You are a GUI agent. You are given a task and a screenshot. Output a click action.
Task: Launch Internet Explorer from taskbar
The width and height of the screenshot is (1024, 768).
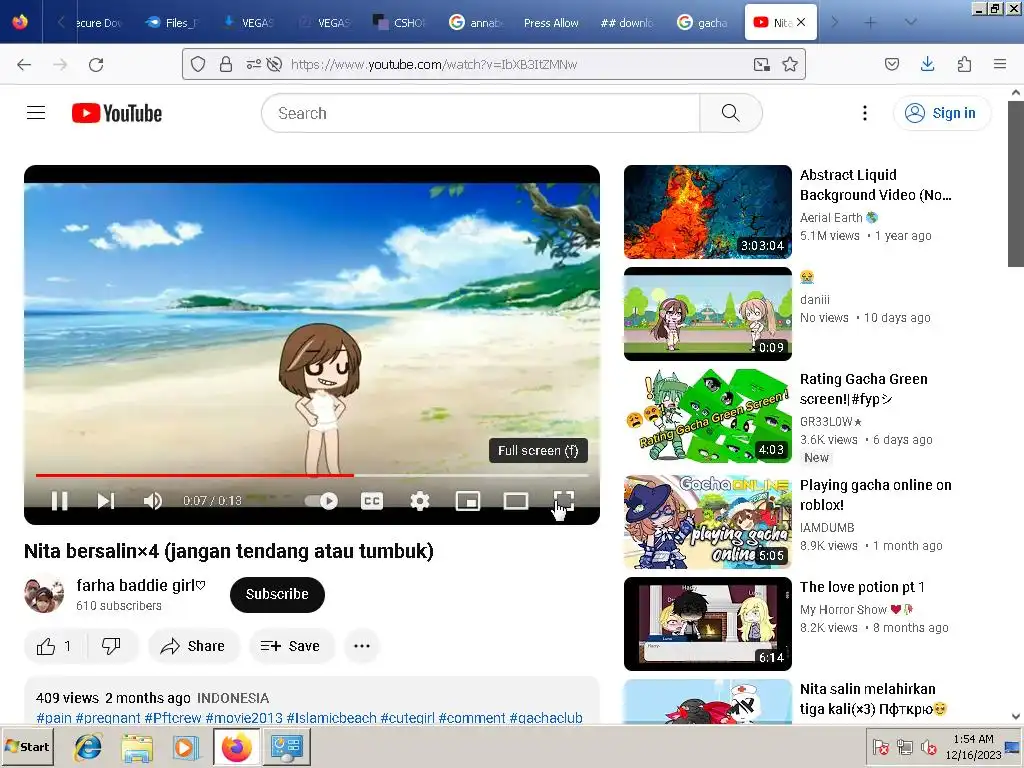point(88,746)
